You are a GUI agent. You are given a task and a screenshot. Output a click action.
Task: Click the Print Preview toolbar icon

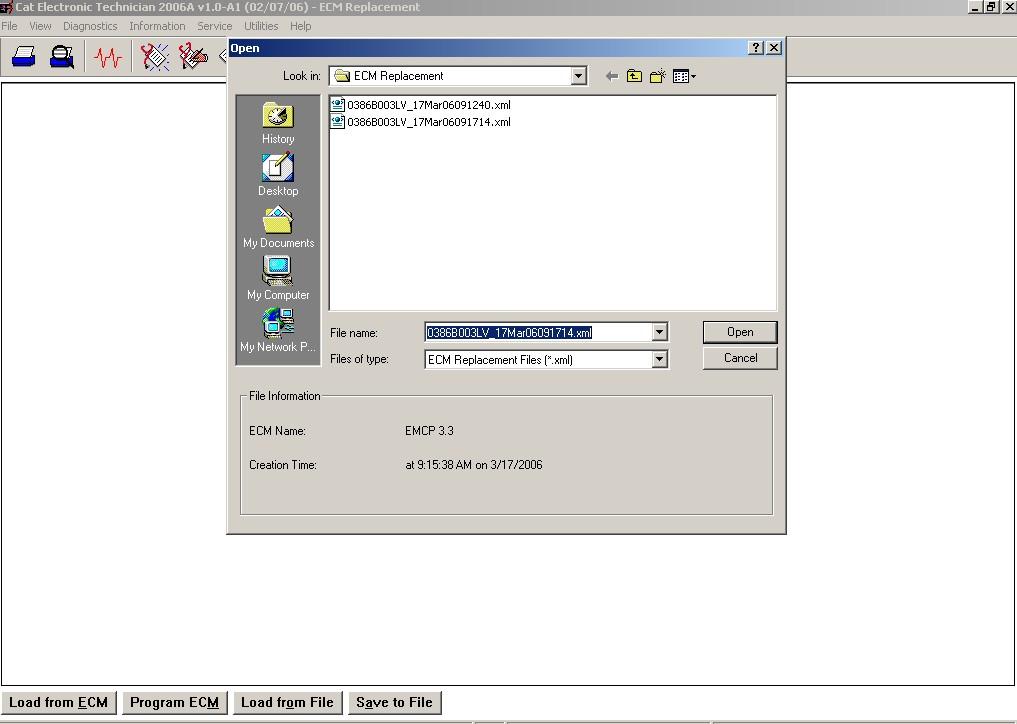(62, 57)
